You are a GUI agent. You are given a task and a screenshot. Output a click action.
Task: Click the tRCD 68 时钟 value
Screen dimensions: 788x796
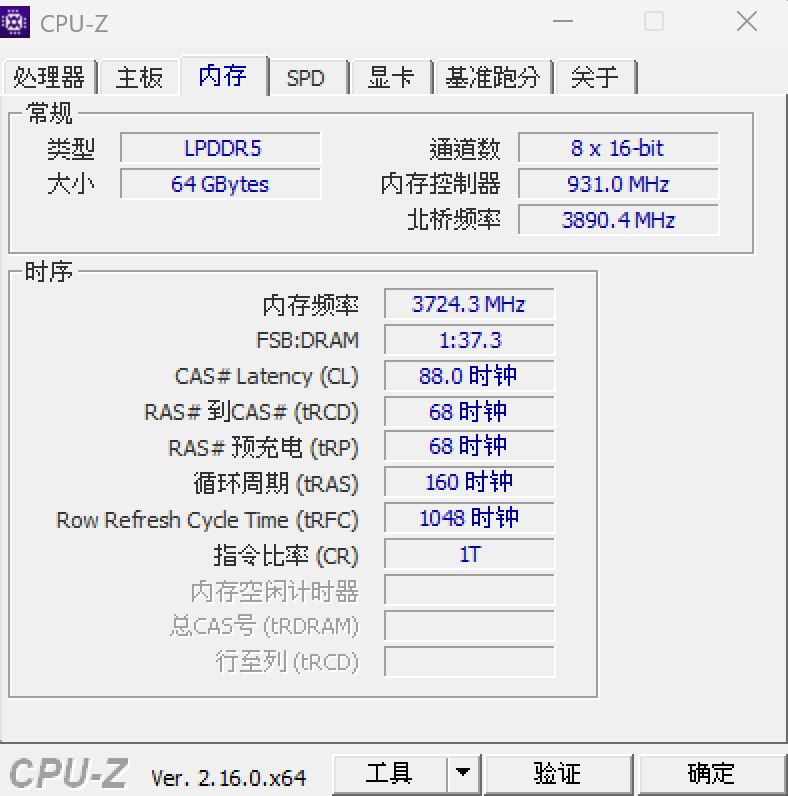click(470, 411)
